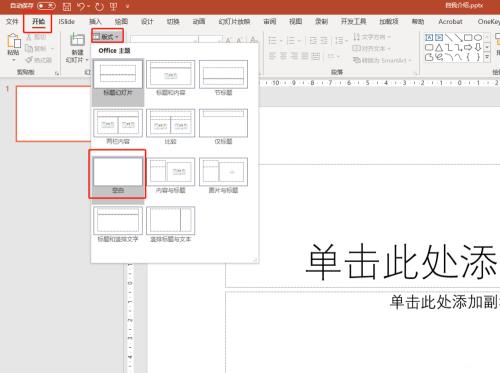Toggle Justify paragraph button
500x373 pixels.
[x=305, y=56]
